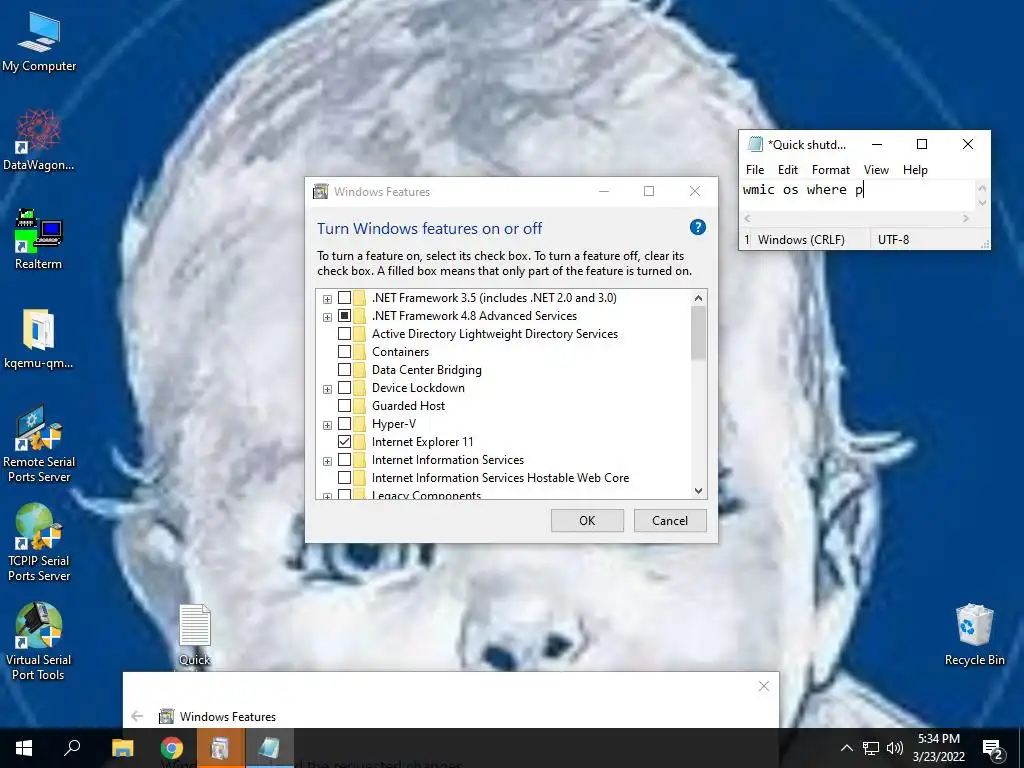Viewport: 1024px width, 768px height.
Task: Open the kqemu-qm folder icon
Action: (39, 339)
